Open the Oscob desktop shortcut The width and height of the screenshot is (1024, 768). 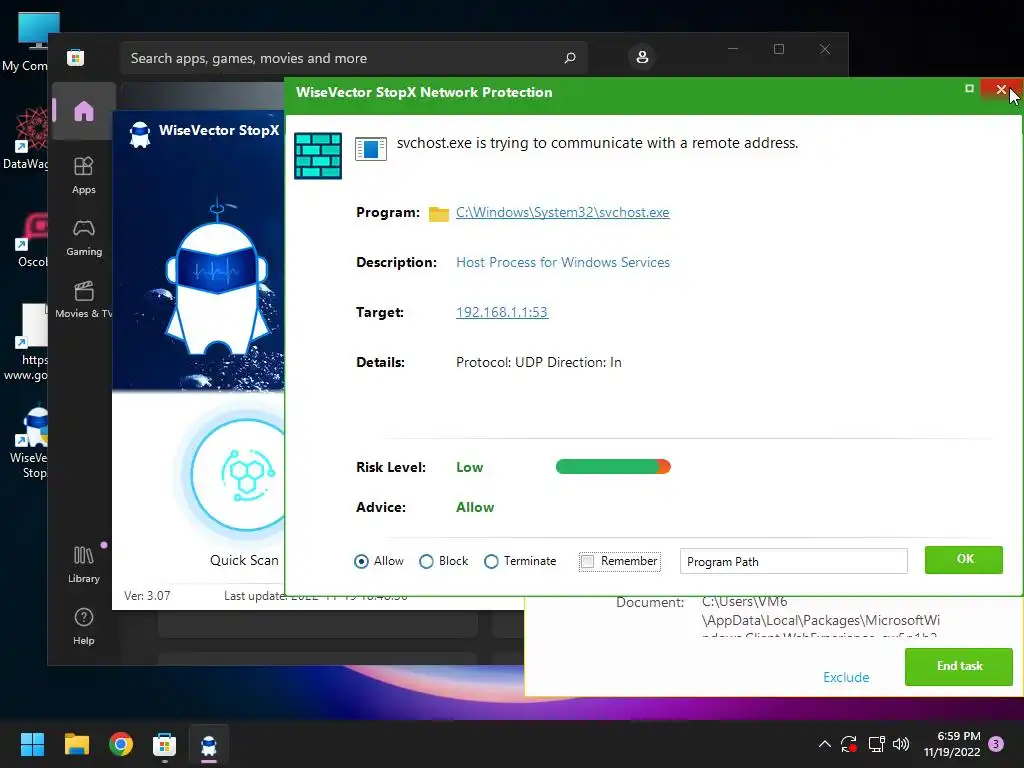pyautogui.click(x=31, y=240)
